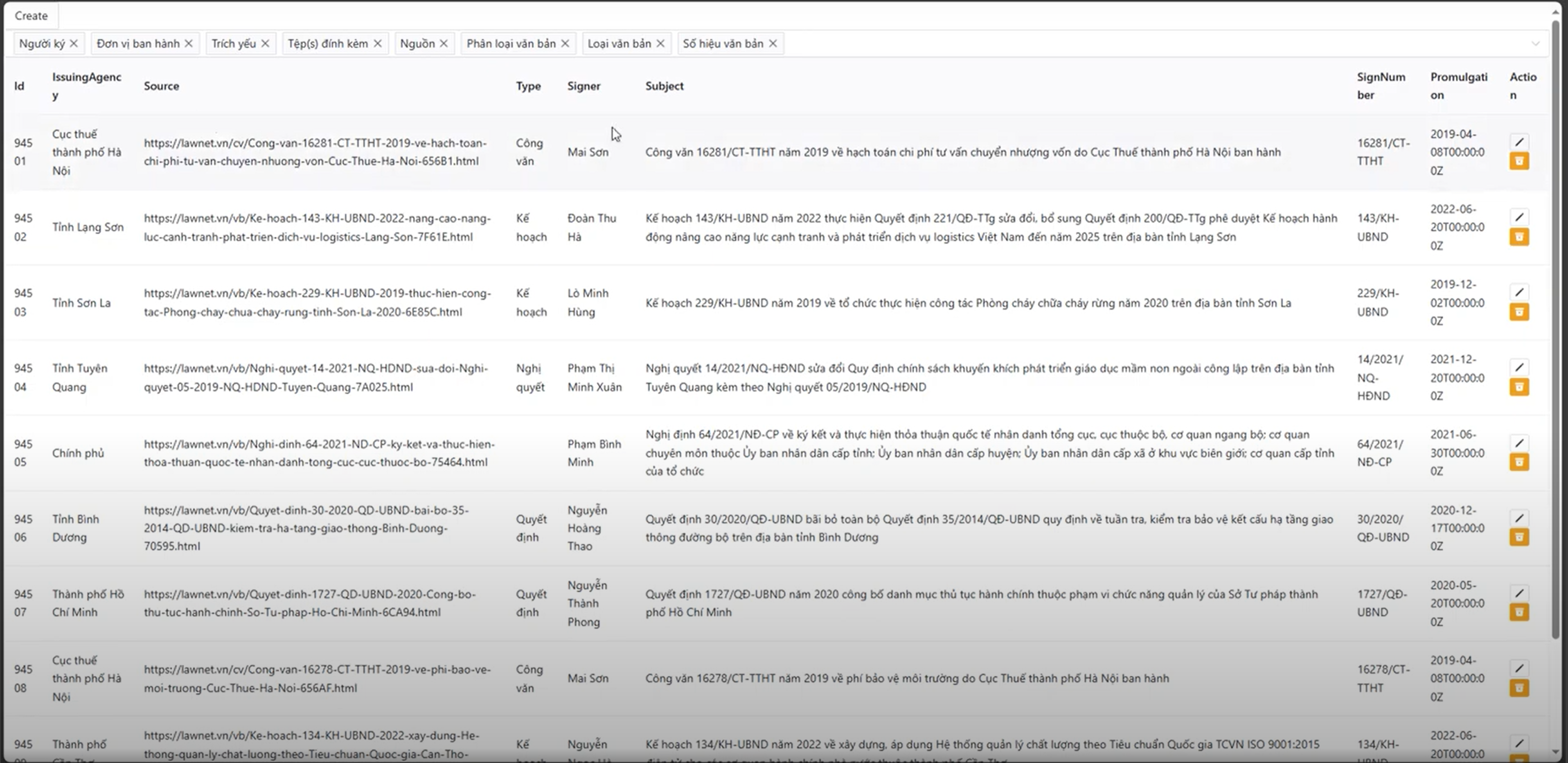Remove the Trích yếu tag
Image resolution: width=1568 pixels, height=763 pixels.
[266, 43]
